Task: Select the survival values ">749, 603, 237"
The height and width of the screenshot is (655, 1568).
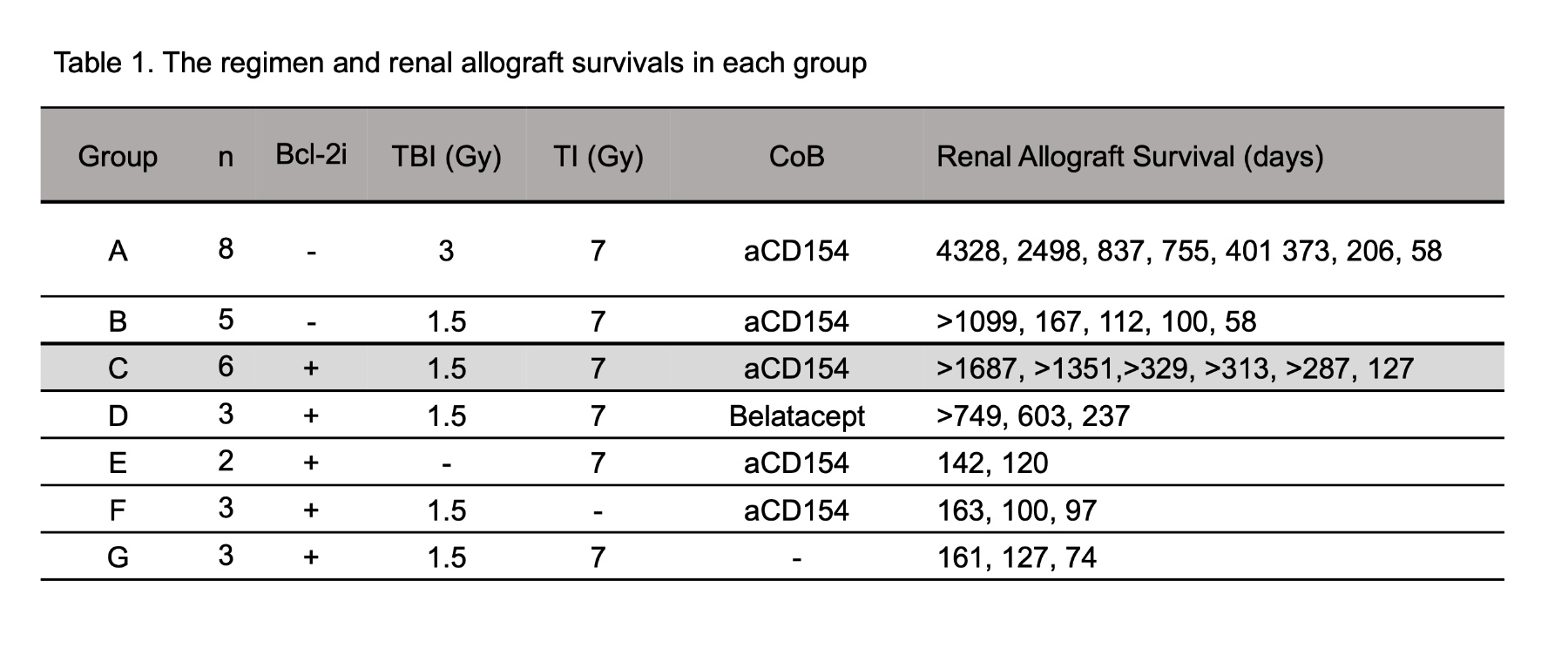Action: (x=1032, y=416)
